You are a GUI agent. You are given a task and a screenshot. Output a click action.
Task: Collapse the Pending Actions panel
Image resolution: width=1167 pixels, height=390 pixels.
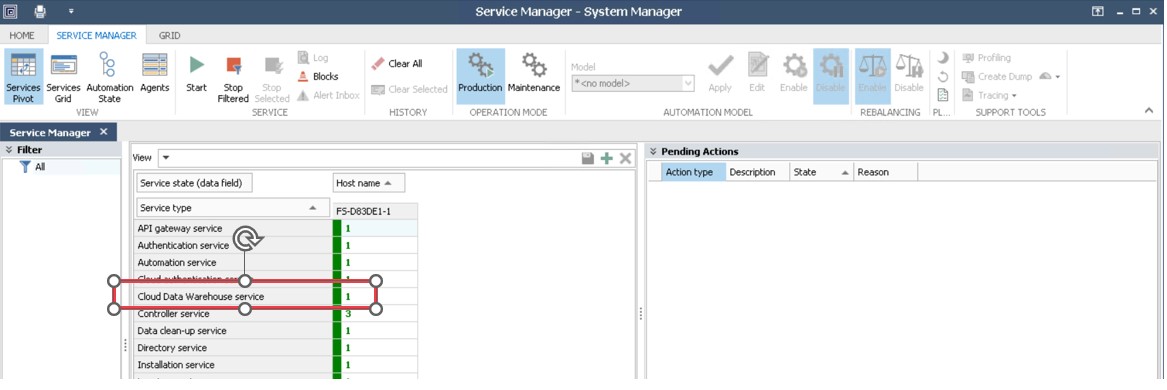[653, 151]
